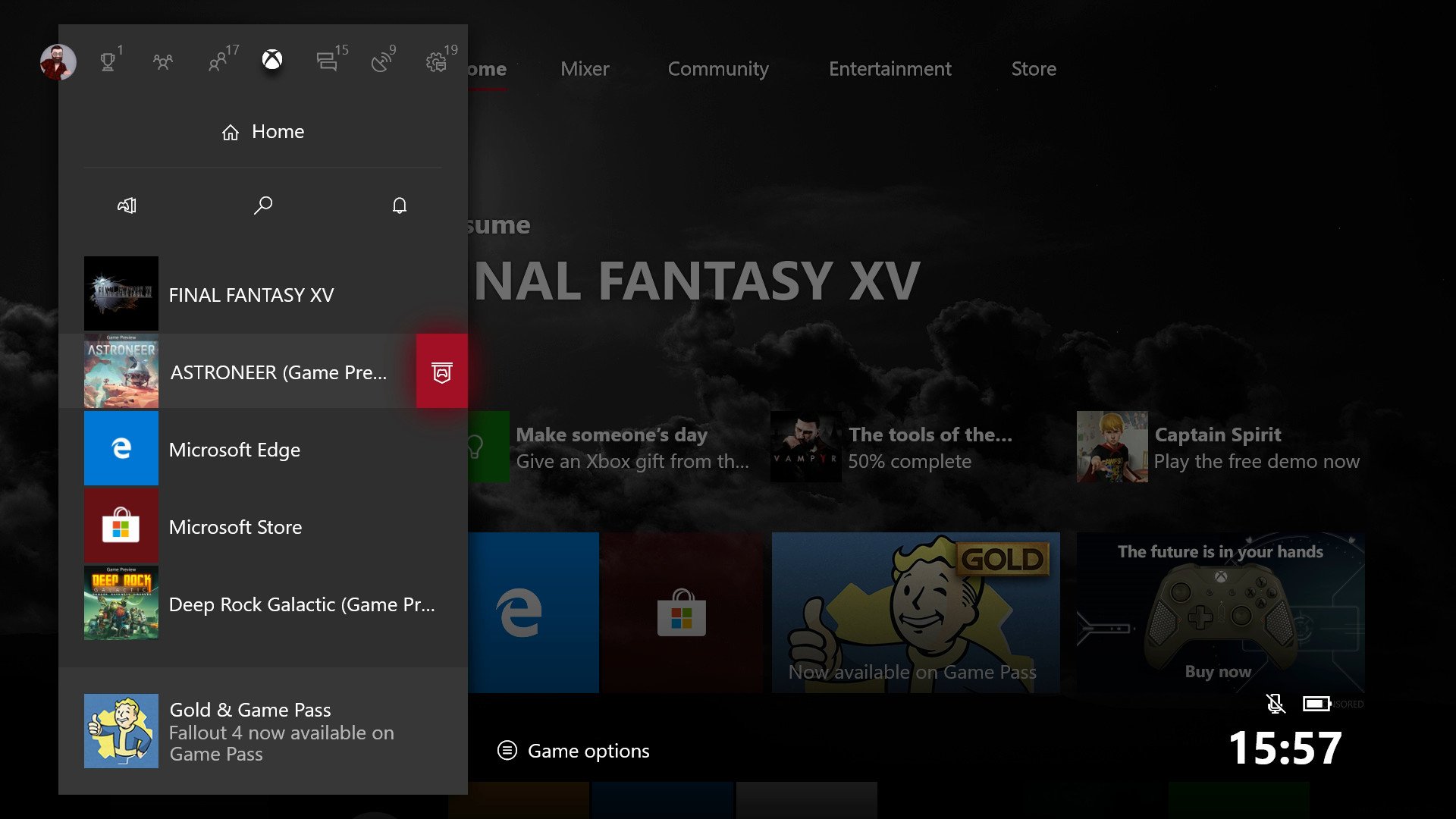
Task: Click the Captain Spirit boy thumbnail
Action: click(1112, 447)
